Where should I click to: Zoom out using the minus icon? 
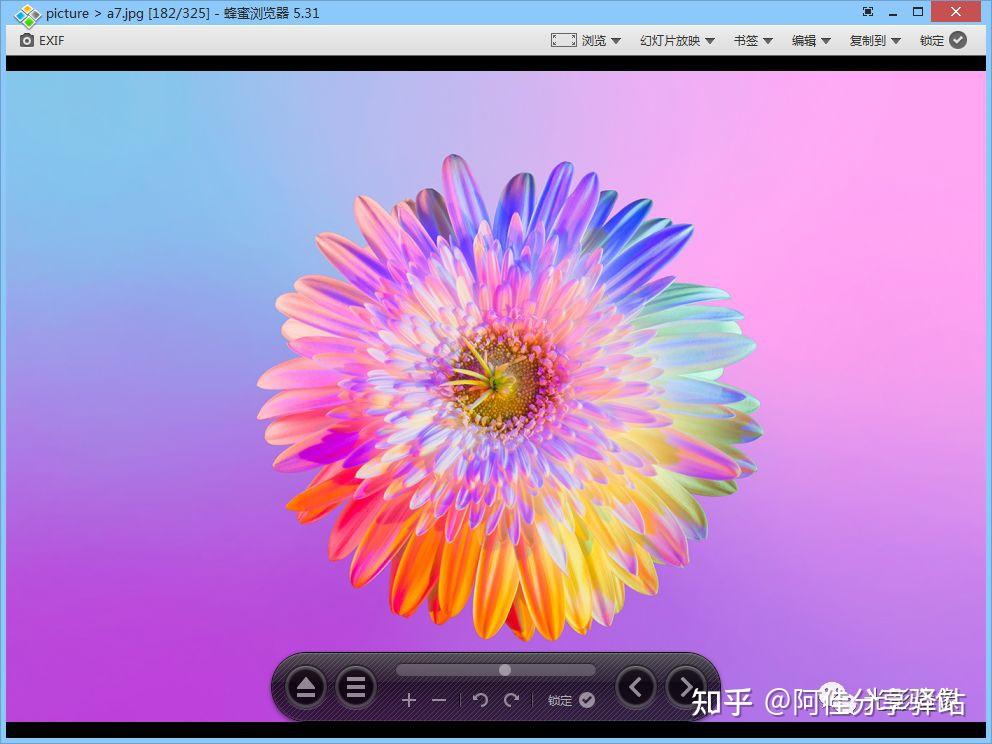pyautogui.click(x=438, y=700)
